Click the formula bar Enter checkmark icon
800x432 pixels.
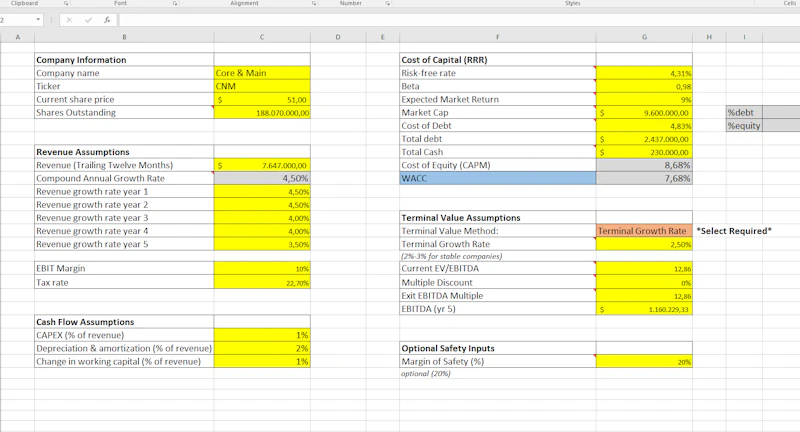(88, 20)
